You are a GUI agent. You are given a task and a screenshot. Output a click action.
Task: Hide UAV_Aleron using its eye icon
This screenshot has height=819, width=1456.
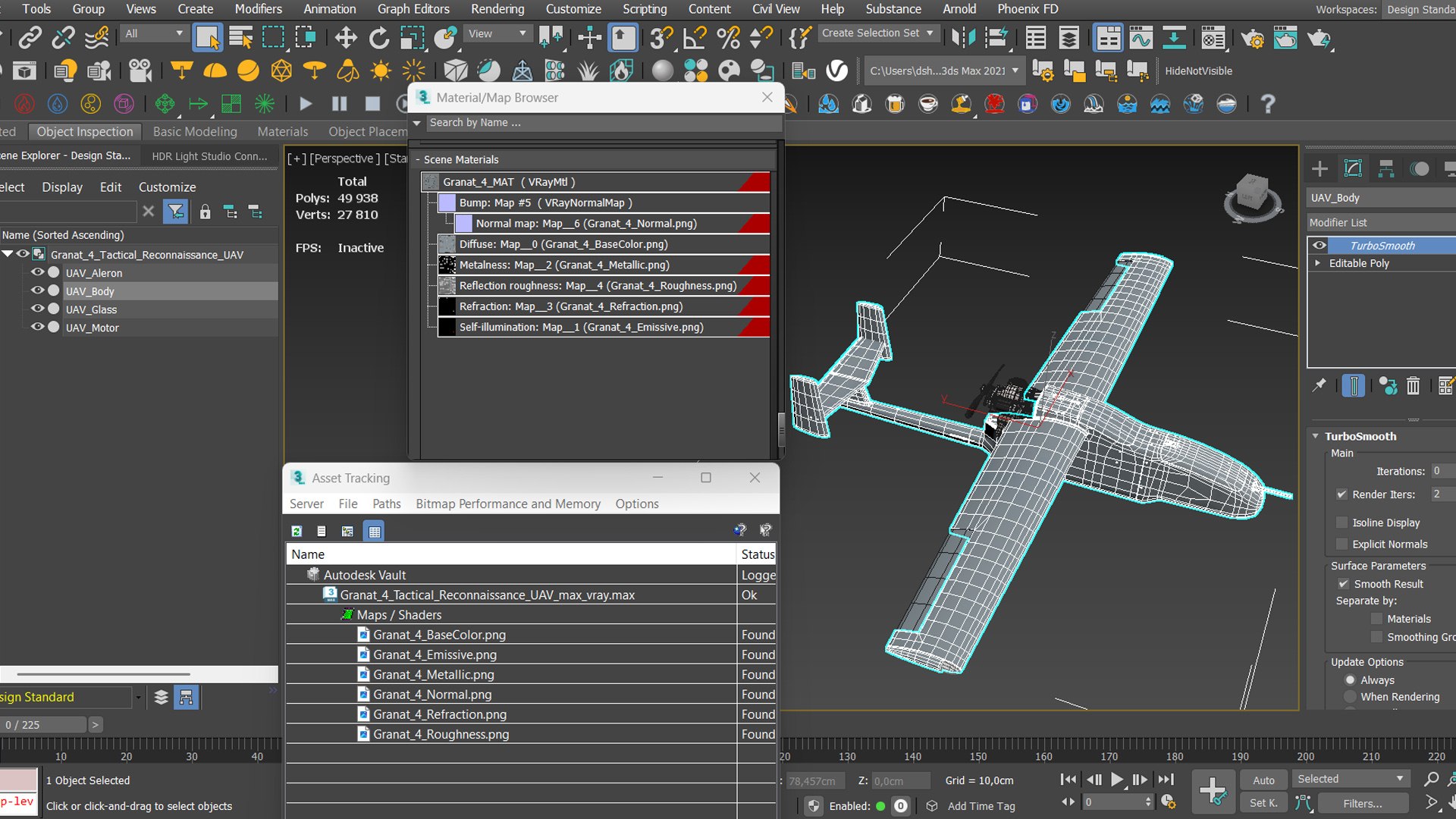point(36,272)
